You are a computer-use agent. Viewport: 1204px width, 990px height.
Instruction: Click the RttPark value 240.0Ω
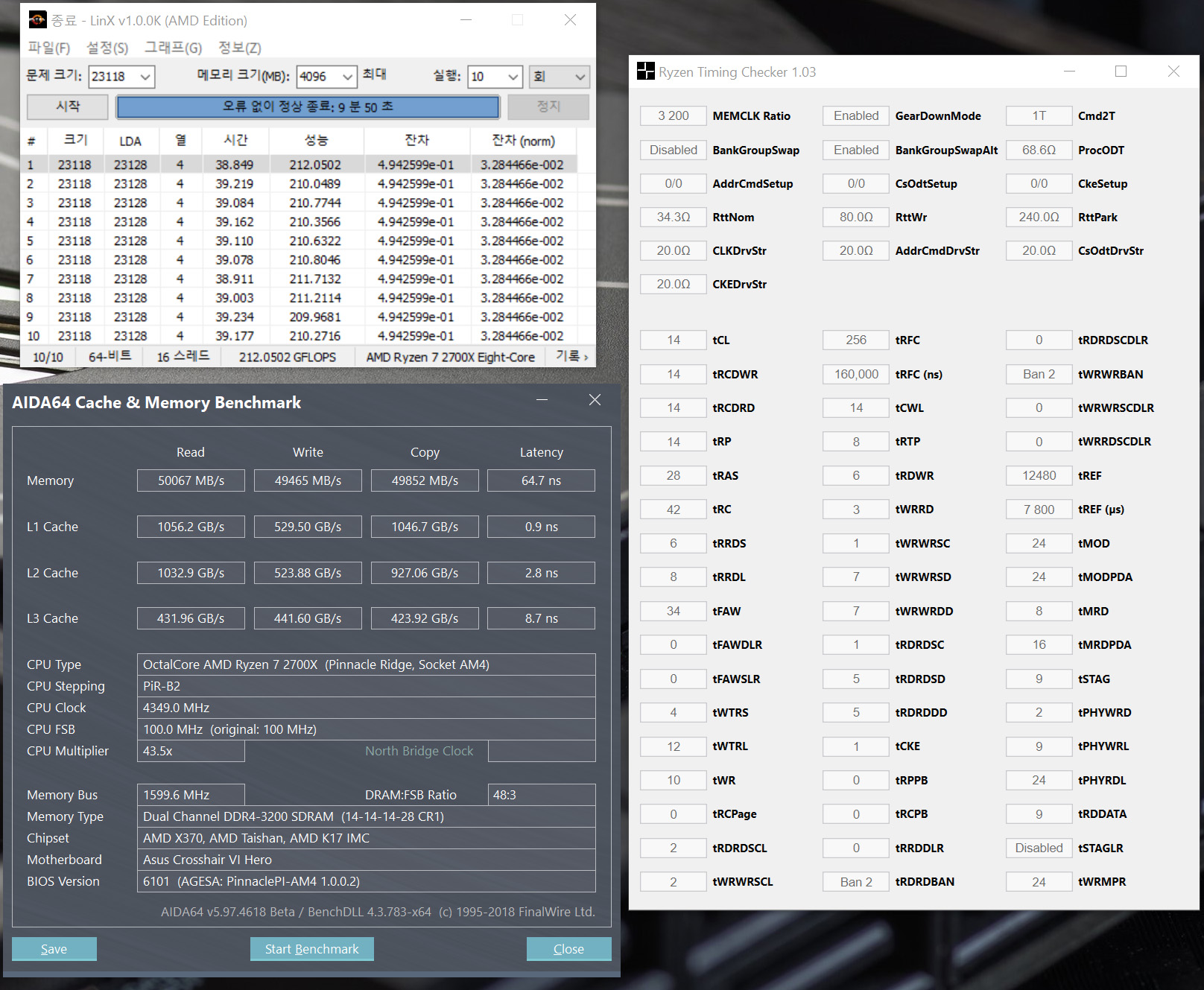(x=1039, y=217)
